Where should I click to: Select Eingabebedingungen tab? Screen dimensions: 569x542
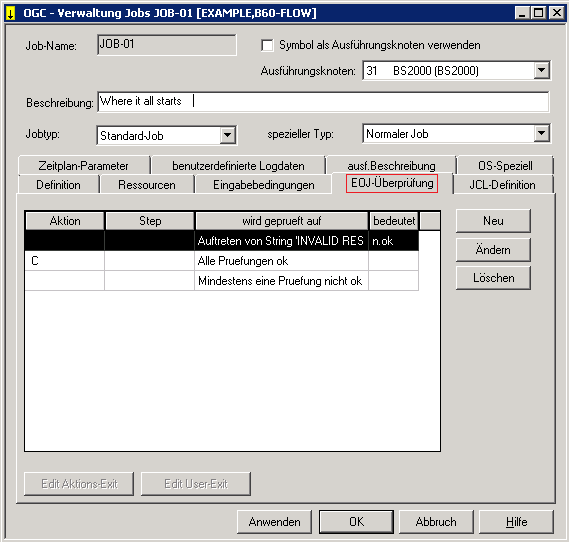[263, 185]
